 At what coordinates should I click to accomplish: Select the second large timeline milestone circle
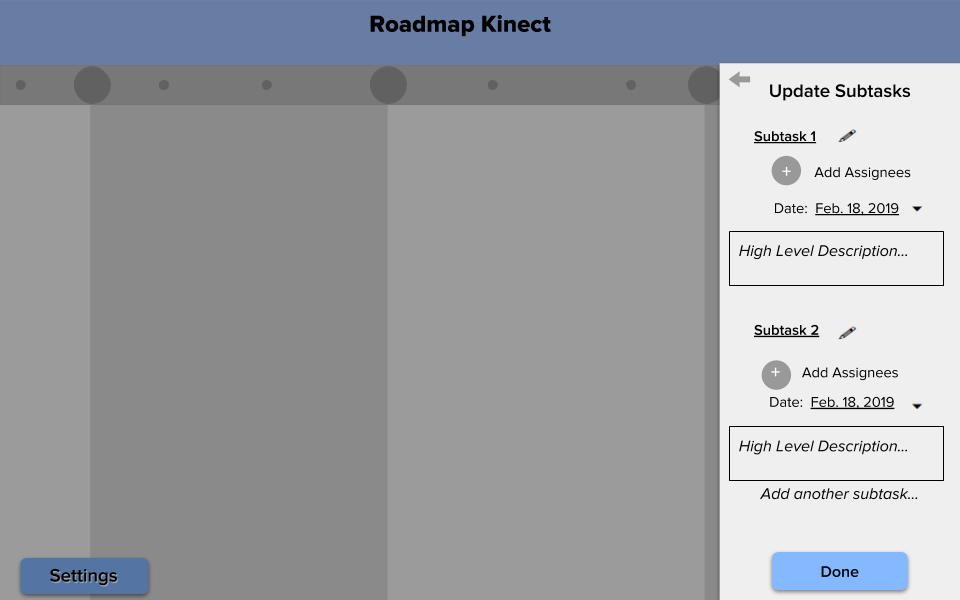click(388, 85)
